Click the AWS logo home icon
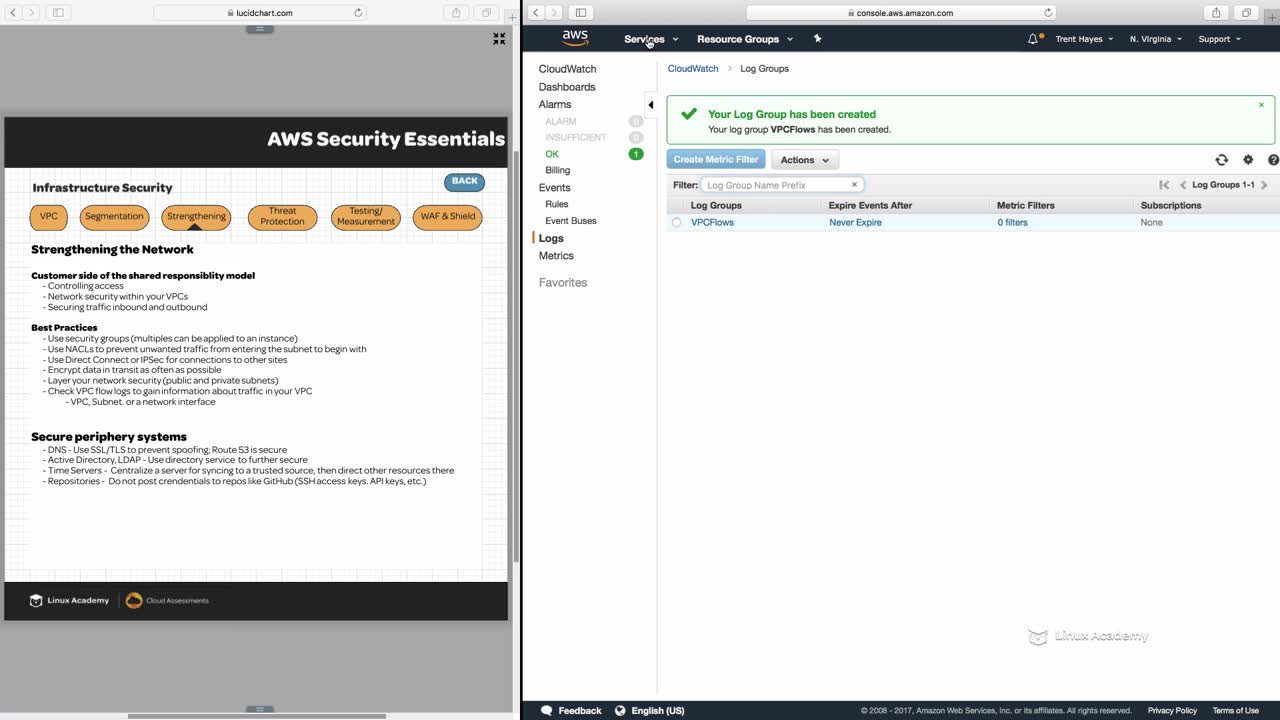Image resolution: width=1280 pixels, height=720 pixels. 575,38
